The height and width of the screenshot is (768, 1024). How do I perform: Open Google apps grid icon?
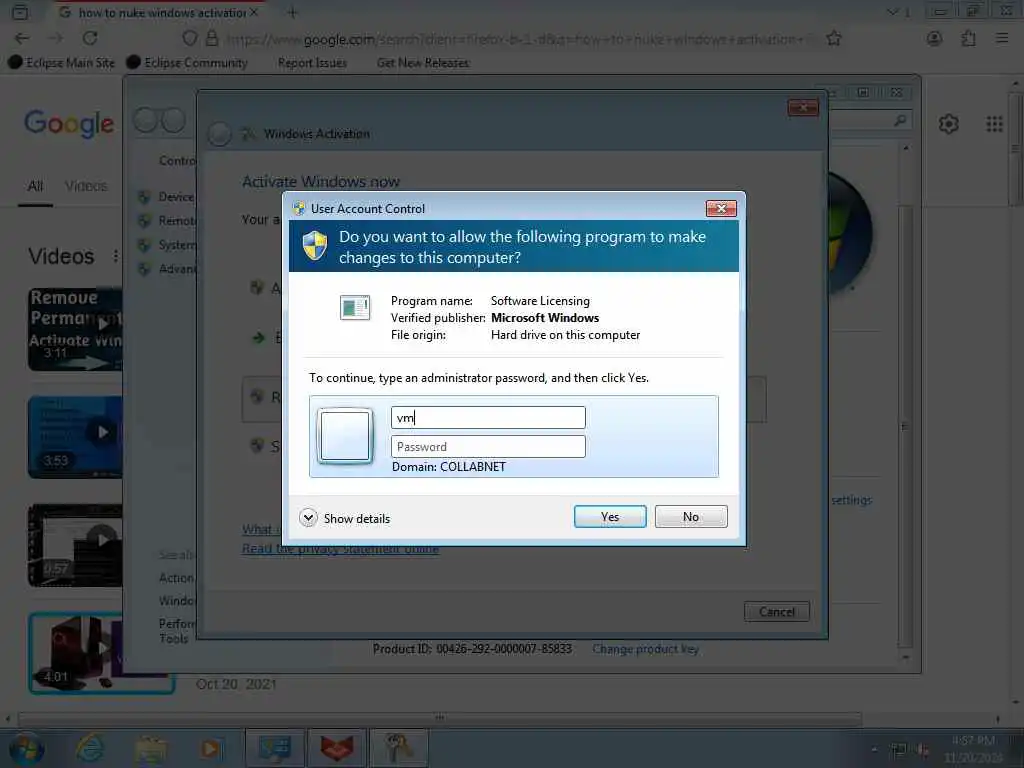point(994,123)
